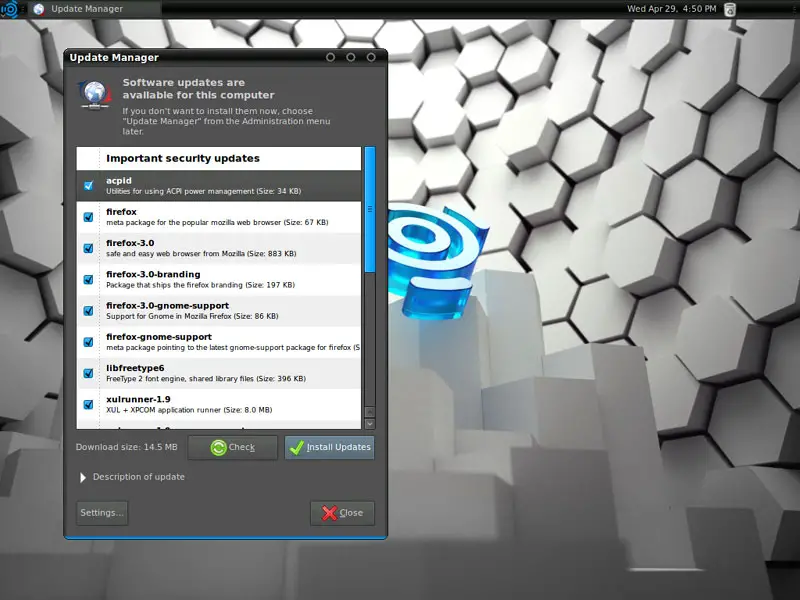This screenshot has width=800, height=600.
Task: Uncheck the xulrunner-1.9 checkbox
Action: [x=88, y=404]
